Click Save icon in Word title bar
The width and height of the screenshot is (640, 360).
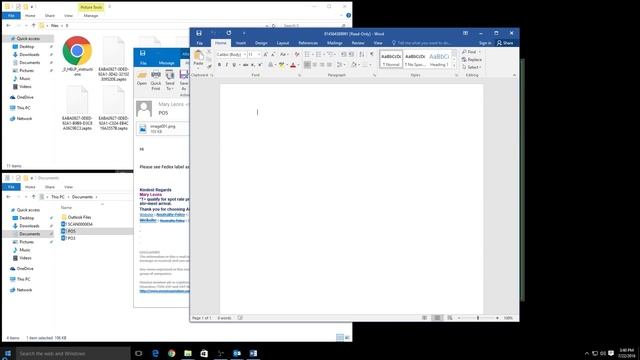coord(199,33)
